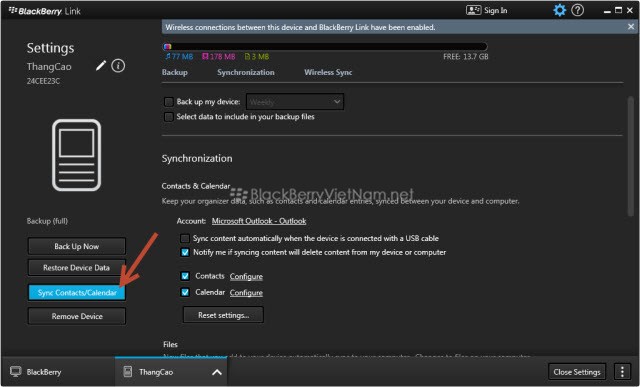Click the ThangCao device name heading
Image resolution: width=640 pixels, height=387 pixels.
(x=49, y=66)
